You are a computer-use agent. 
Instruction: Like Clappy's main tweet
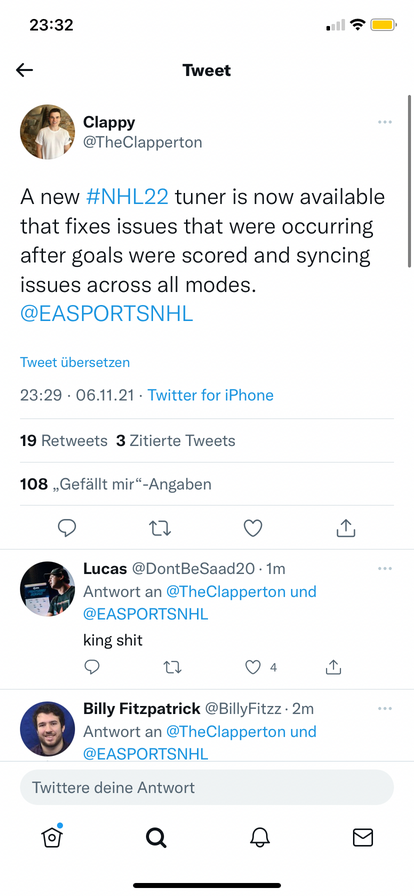coord(253,529)
